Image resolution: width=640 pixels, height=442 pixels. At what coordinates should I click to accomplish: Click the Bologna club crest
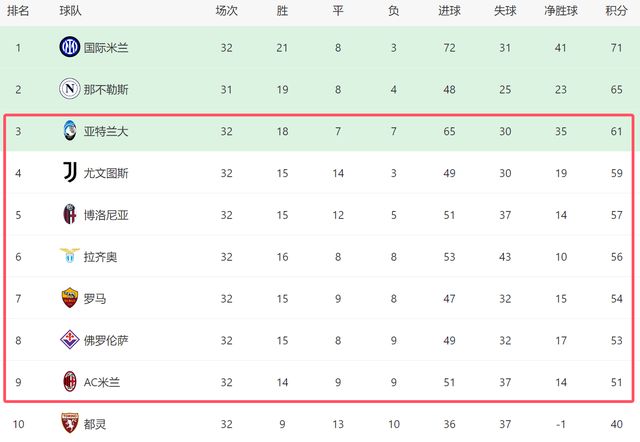click(69, 214)
